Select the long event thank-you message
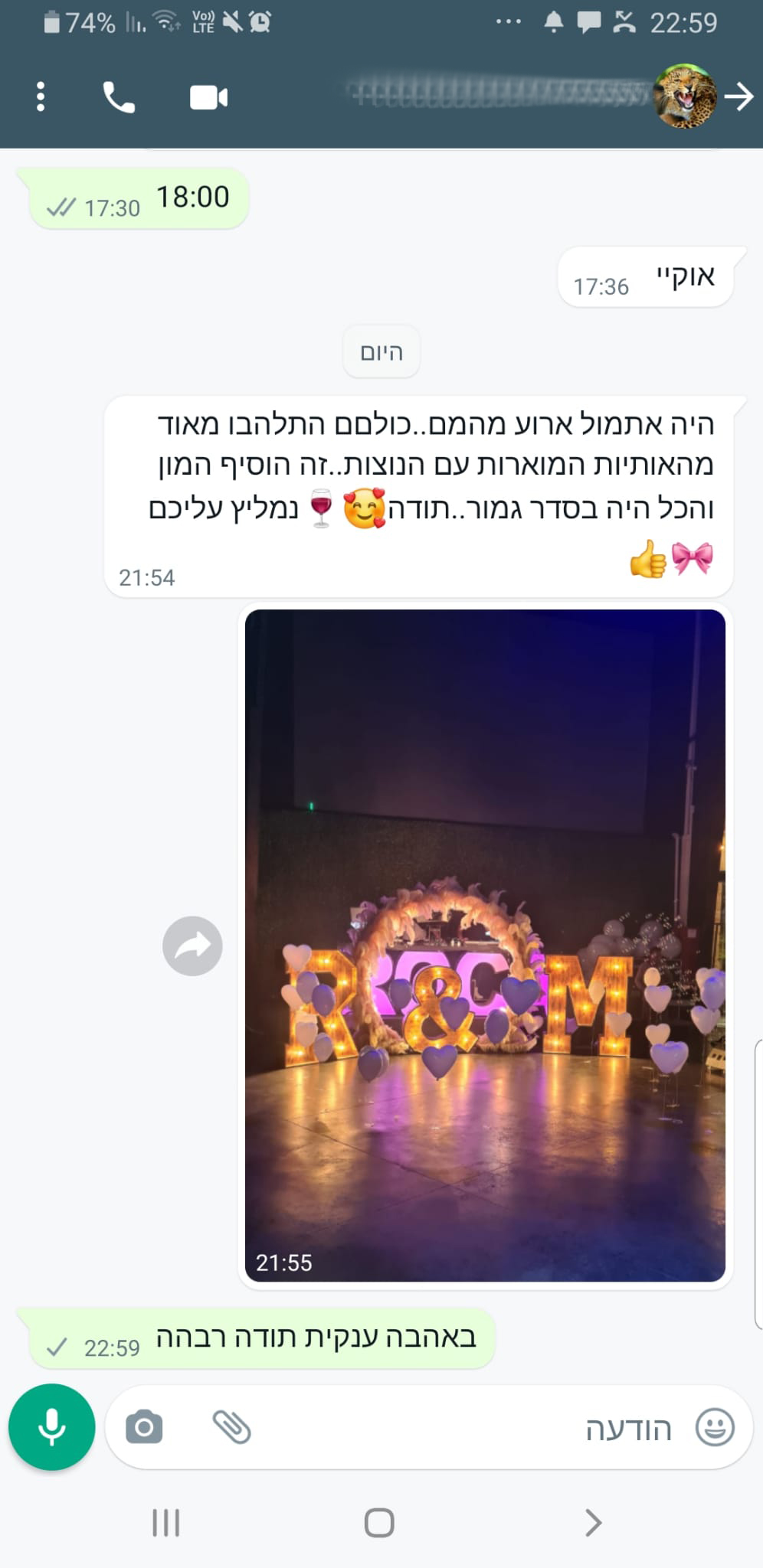Viewport: 763px width, 1568px height. [x=419, y=496]
